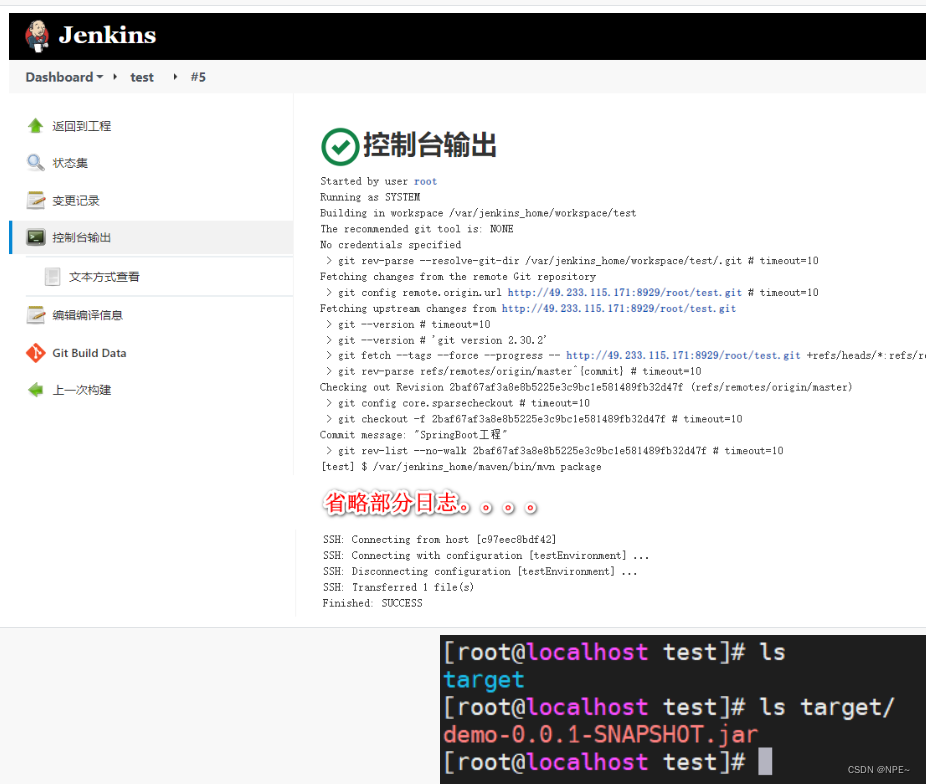This screenshot has width=926, height=784.
Task: Expand the chevron after test breadcrumb
Action: pyautogui.click(x=175, y=77)
